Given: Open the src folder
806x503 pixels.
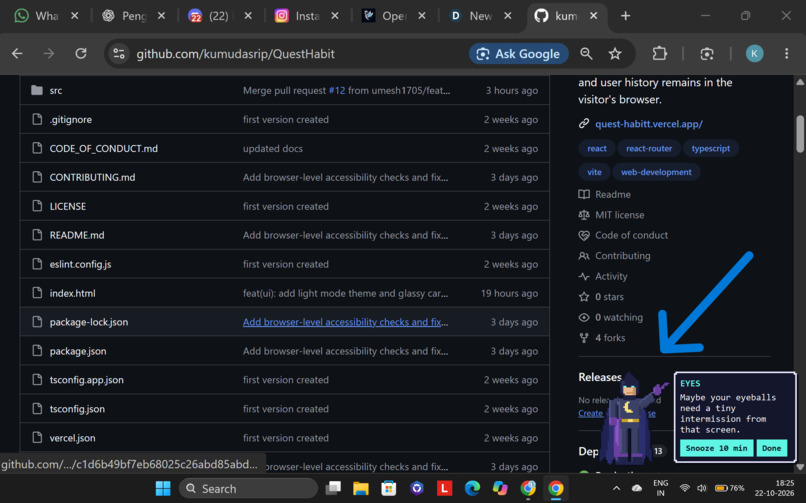Looking at the screenshot, I should pos(56,90).
